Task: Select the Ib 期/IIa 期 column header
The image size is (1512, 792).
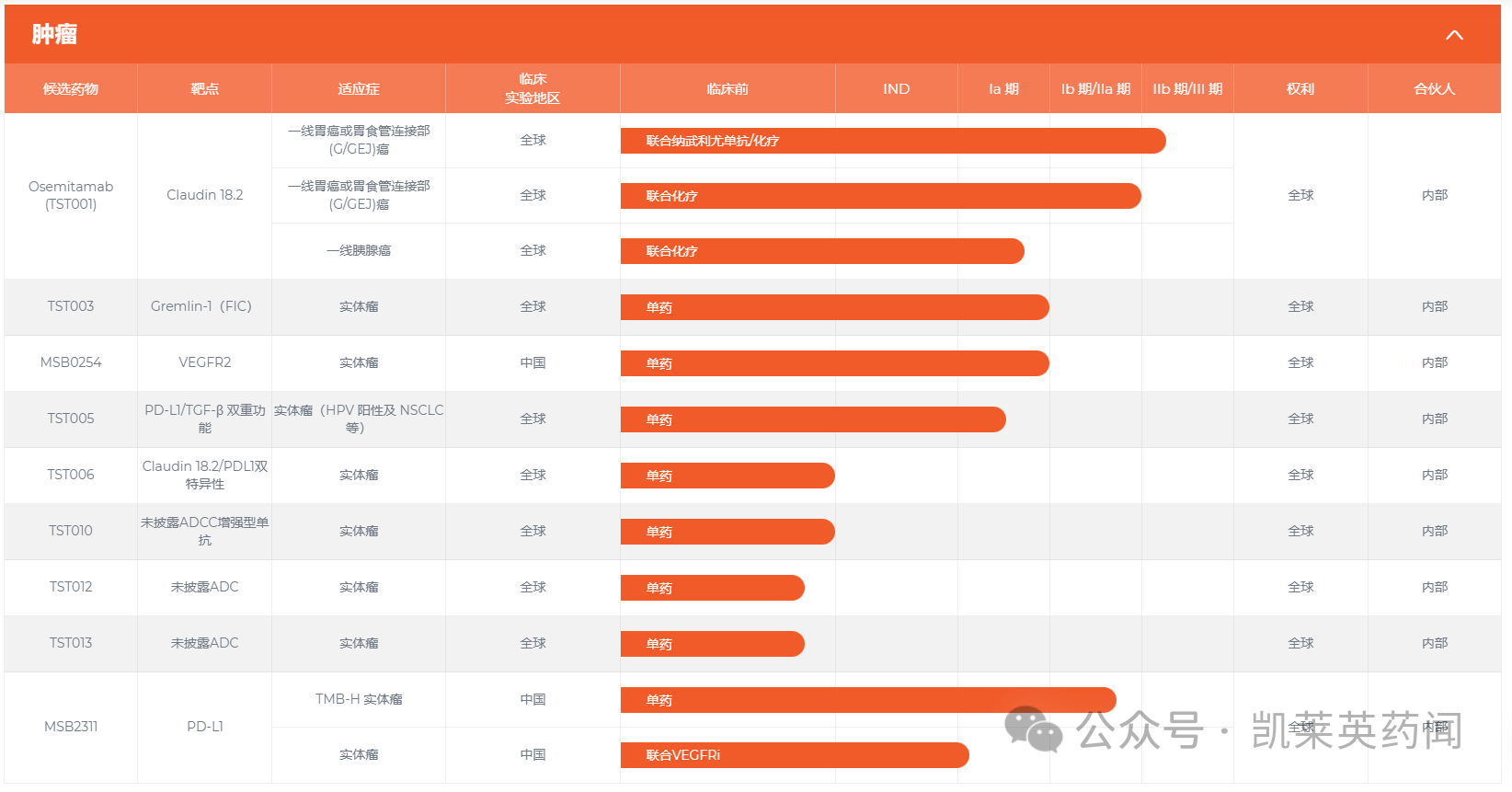Action: tap(1095, 89)
